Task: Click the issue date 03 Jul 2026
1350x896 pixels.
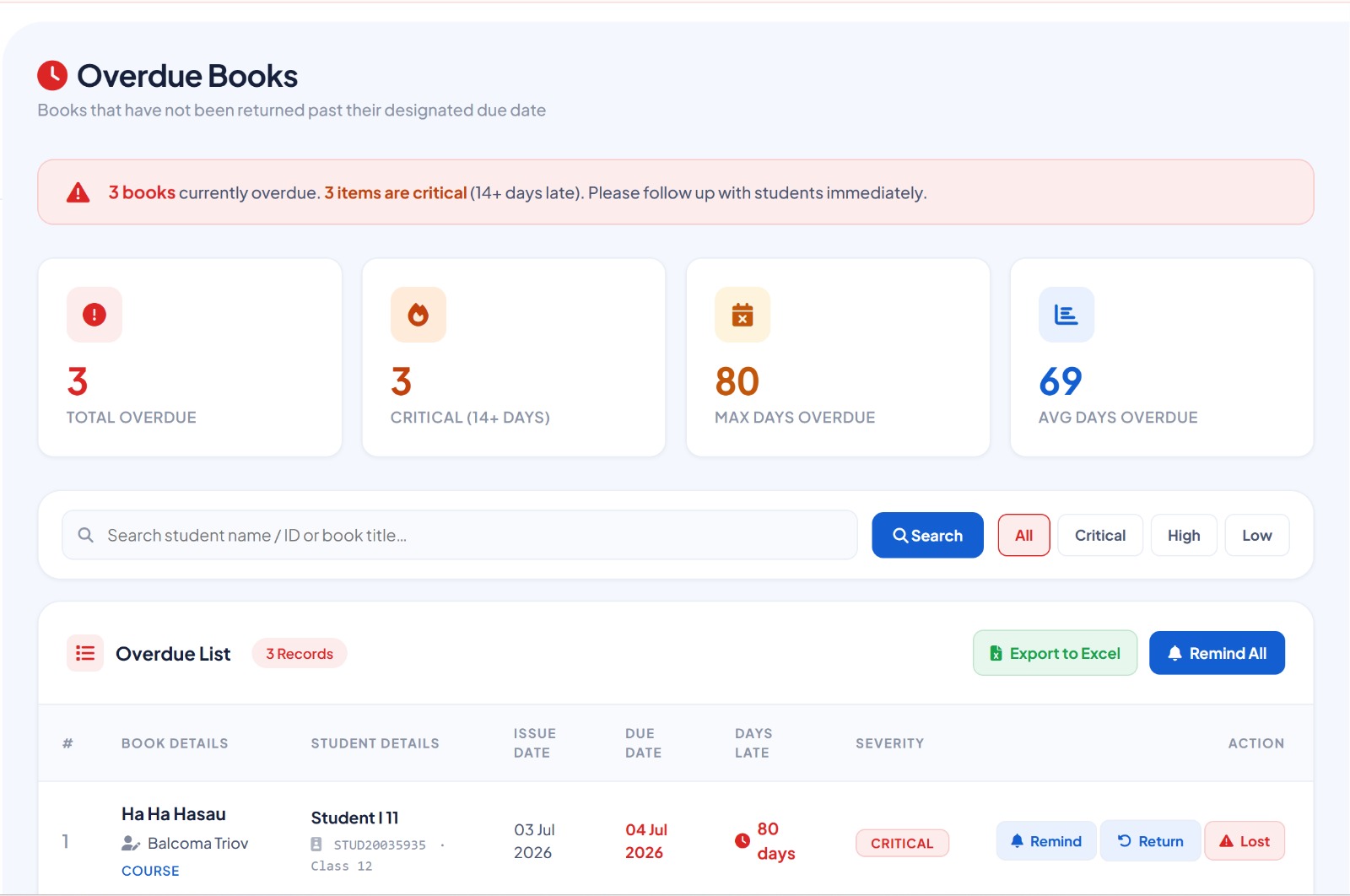Action: point(534,841)
